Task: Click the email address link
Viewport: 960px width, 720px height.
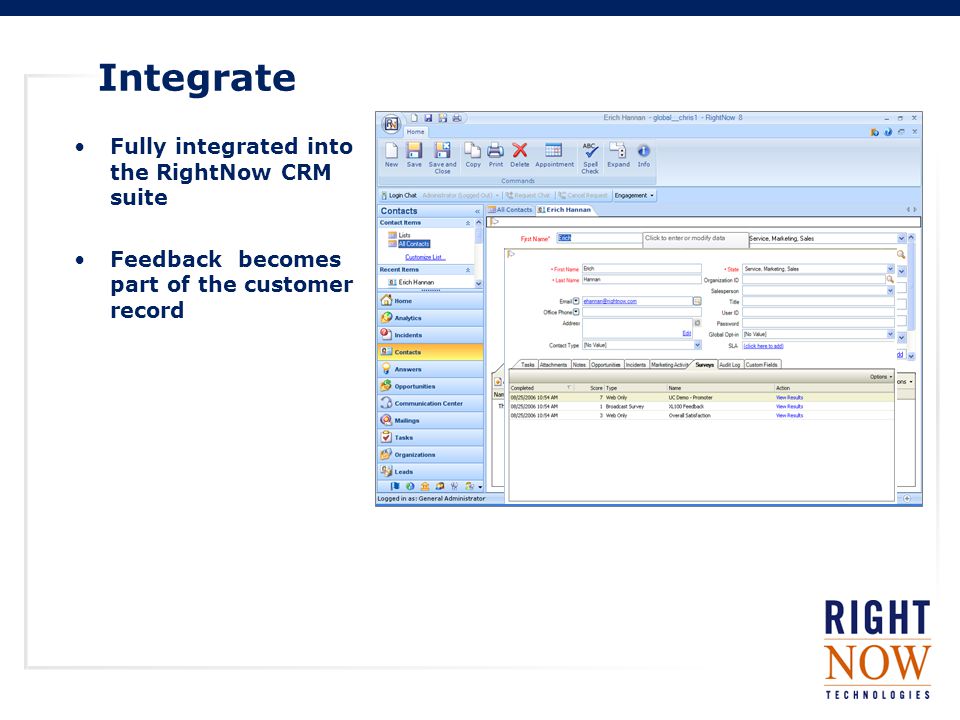Action: [x=610, y=301]
